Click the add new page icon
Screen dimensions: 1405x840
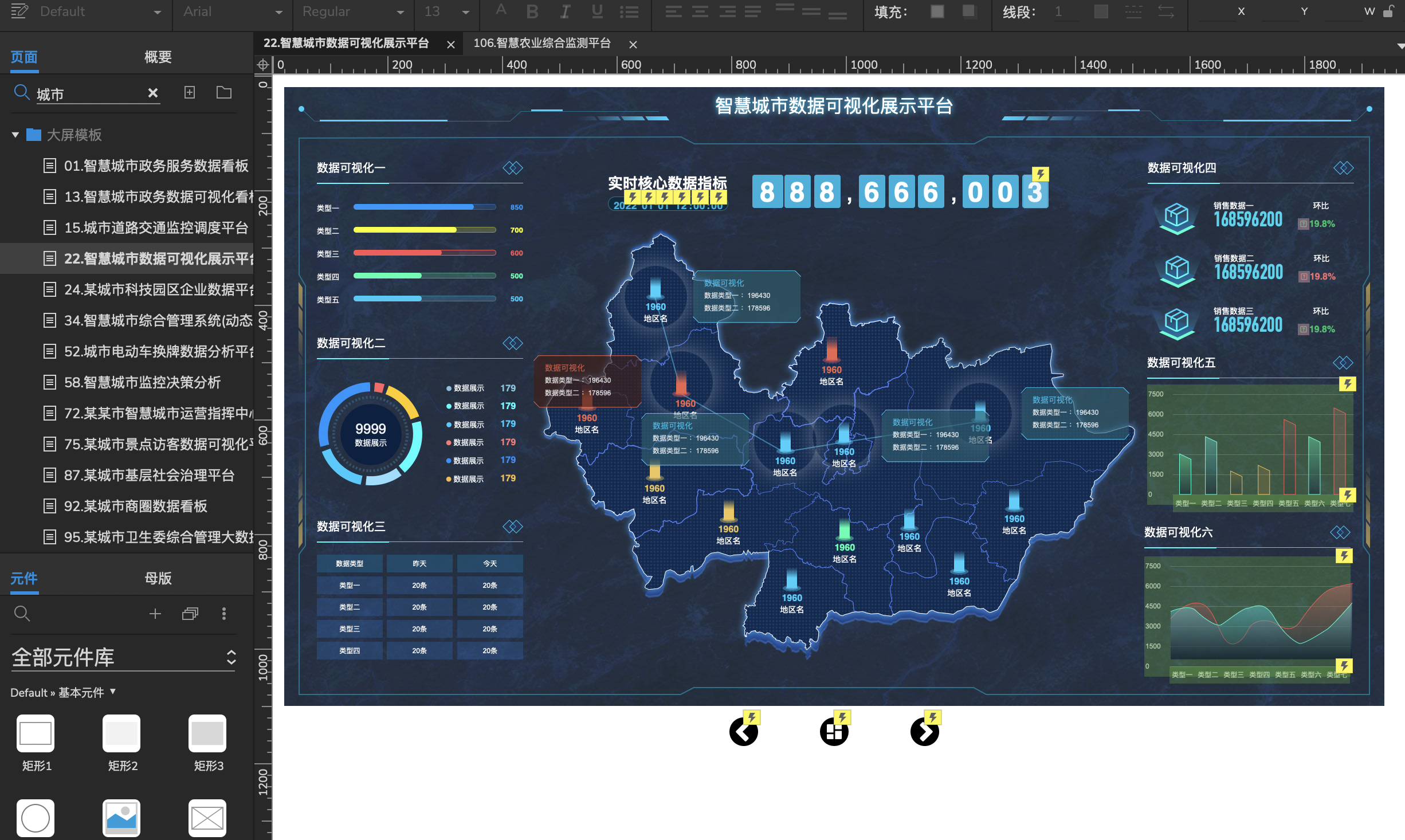coord(190,92)
